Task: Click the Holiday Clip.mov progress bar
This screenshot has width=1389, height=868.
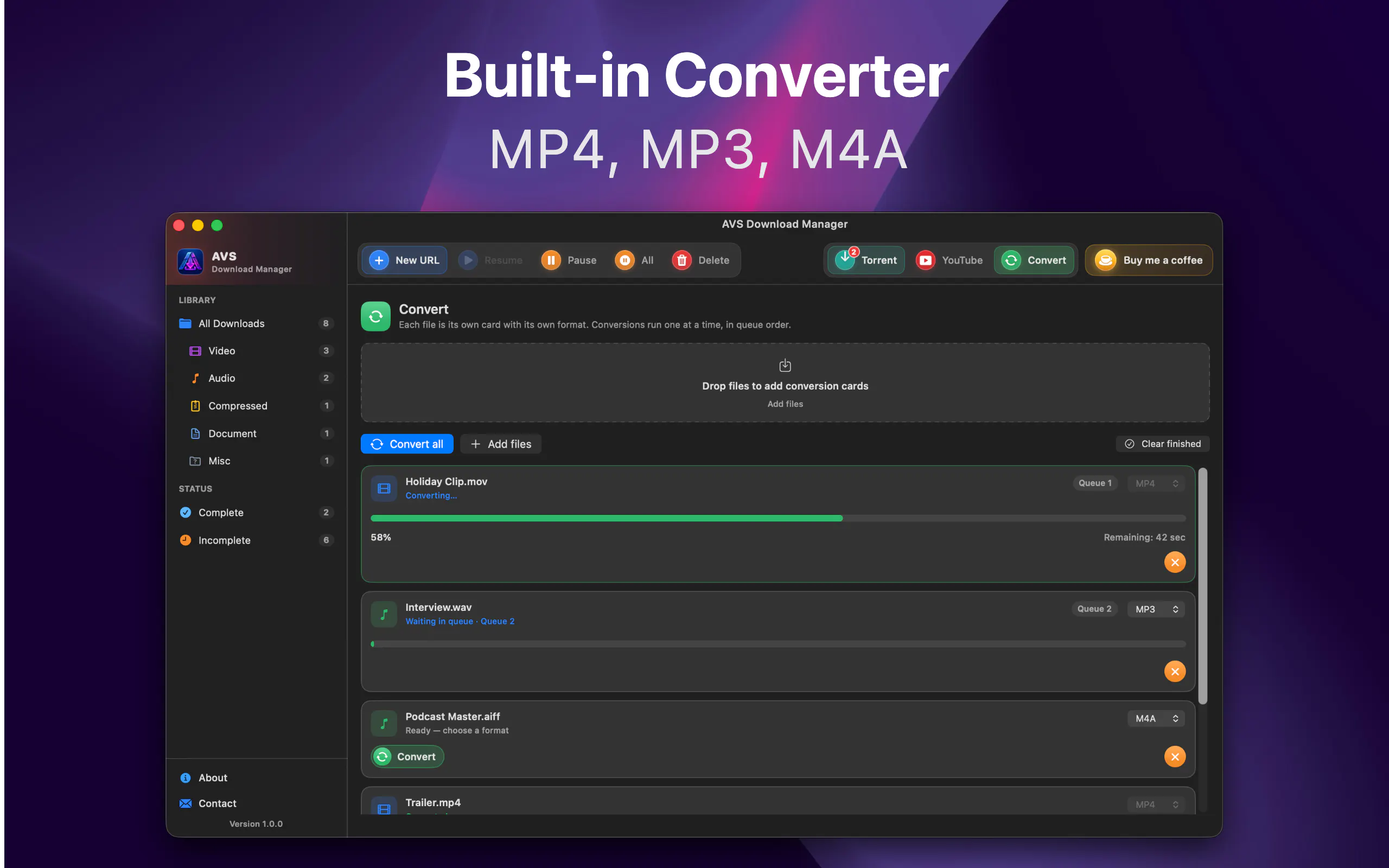Action: tap(778, 519)
